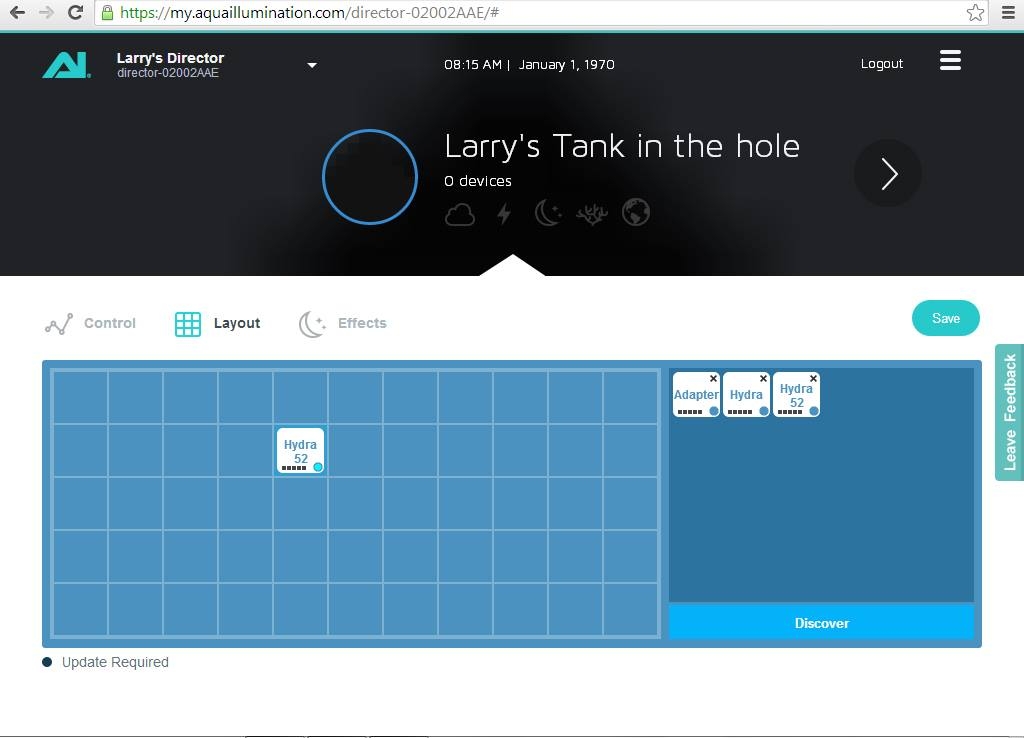Click the browser forward arrow
Image resolution: width=1024 pixels, height=738 pixels.
[x=46, y=12]
